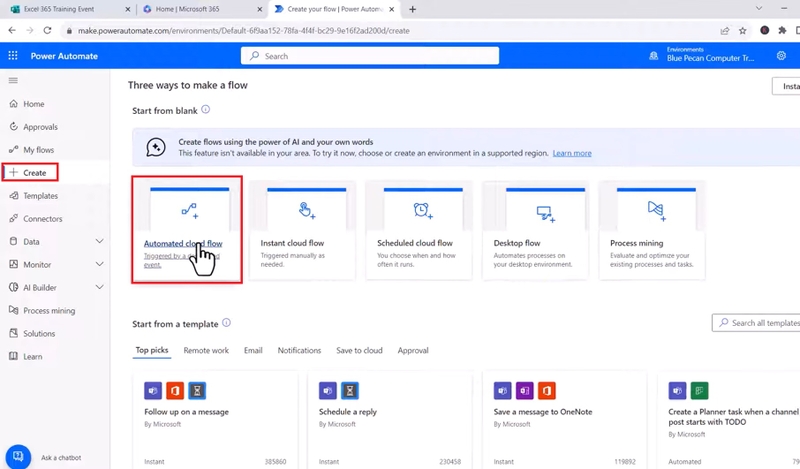Image resolution: width=800 pixels, height=469 pixels.
Task: Expand the AI Builder section chevron
Action: (99, 288)
